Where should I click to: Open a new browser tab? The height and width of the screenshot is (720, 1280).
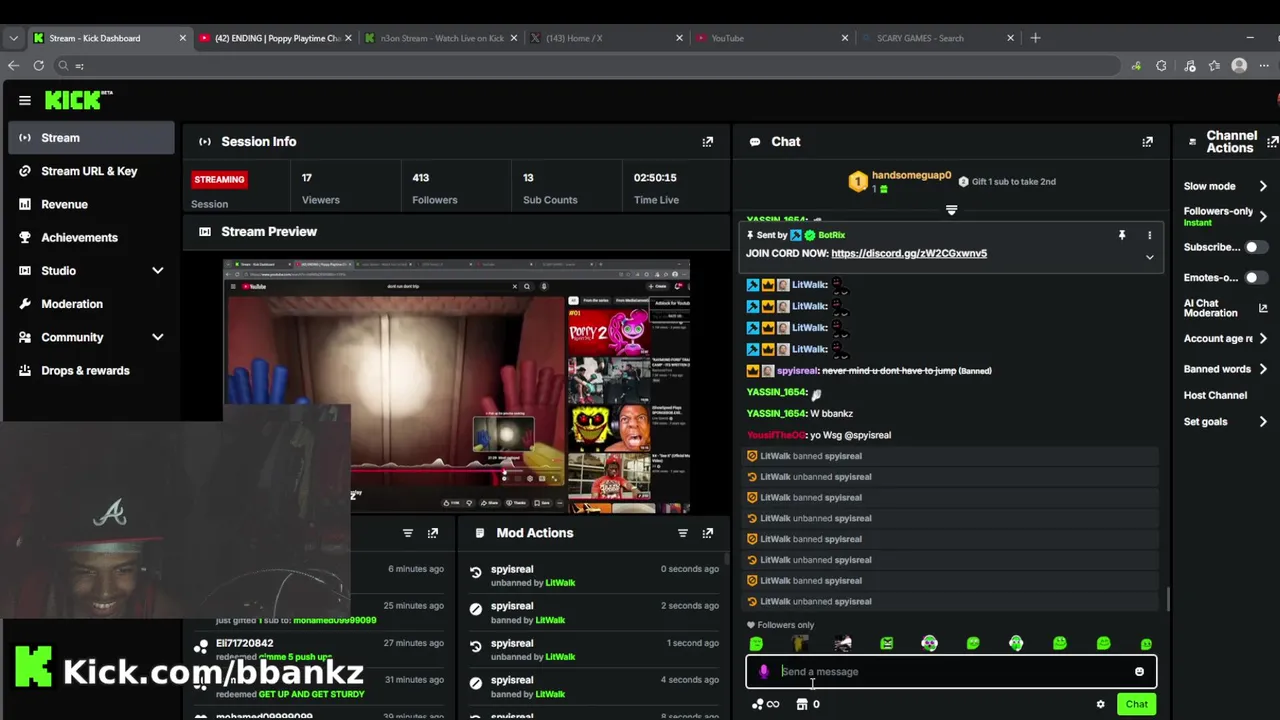1035,38
